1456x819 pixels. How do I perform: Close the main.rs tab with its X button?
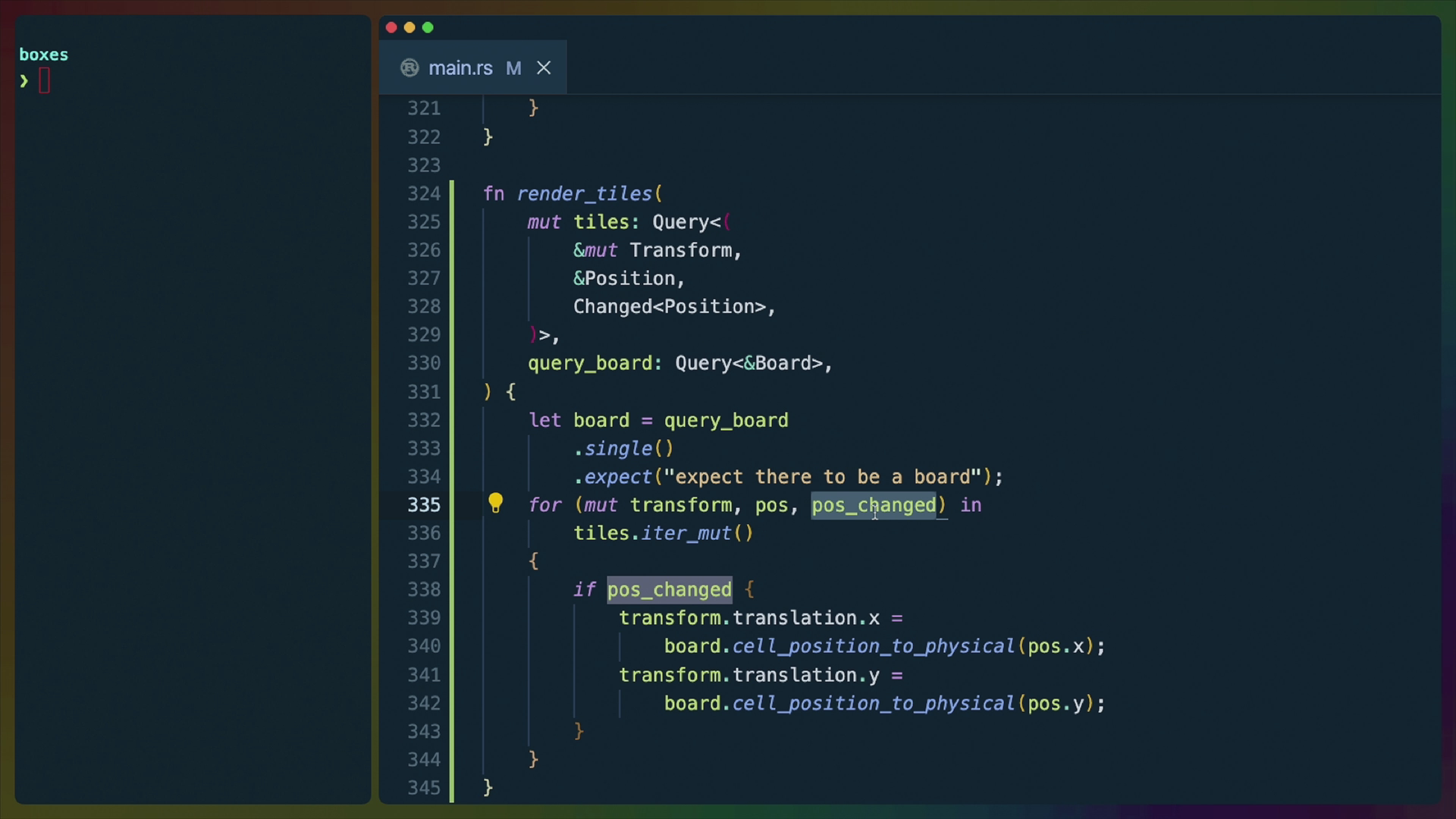pos(544,67)
